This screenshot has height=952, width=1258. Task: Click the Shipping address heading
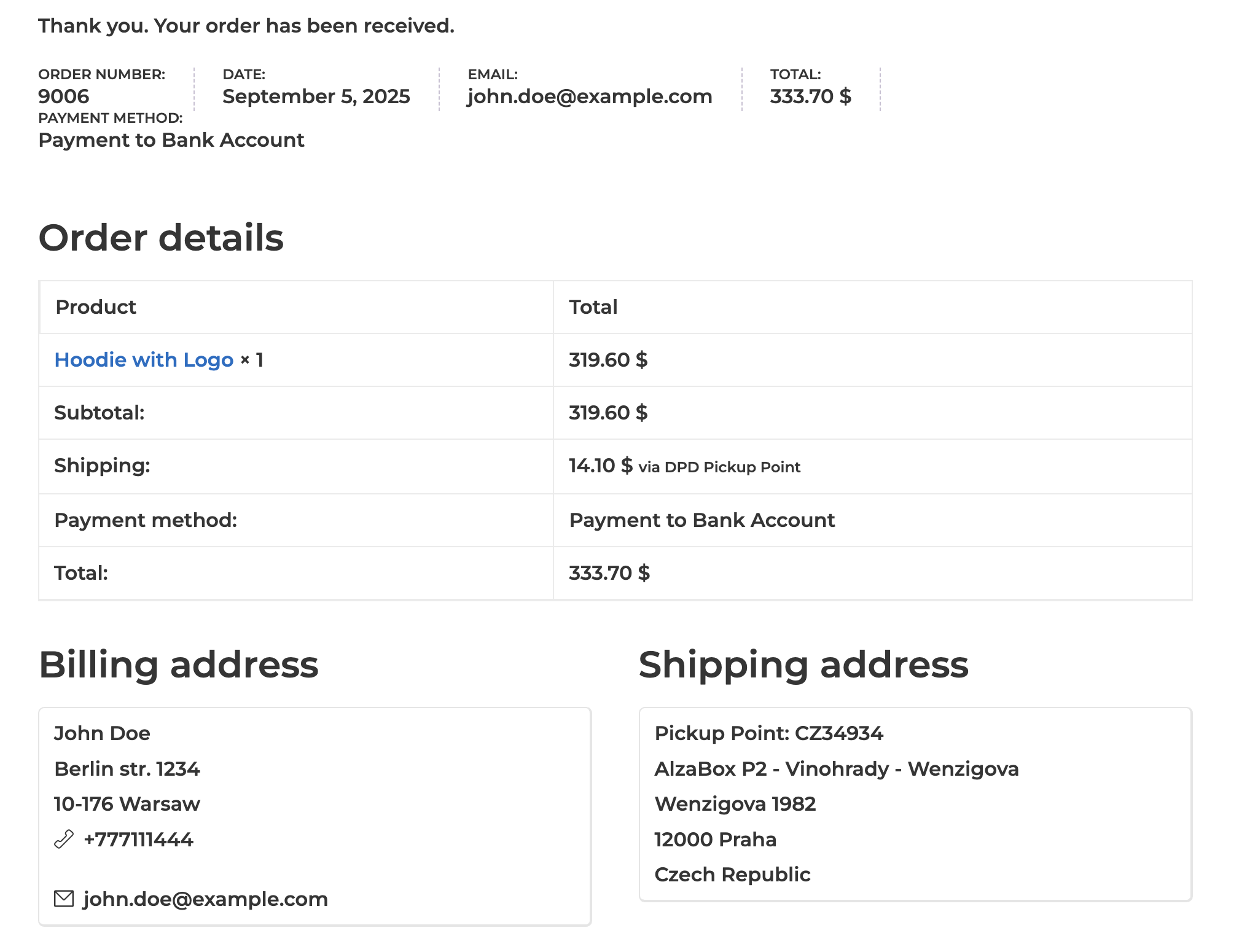tap(803, 665)
